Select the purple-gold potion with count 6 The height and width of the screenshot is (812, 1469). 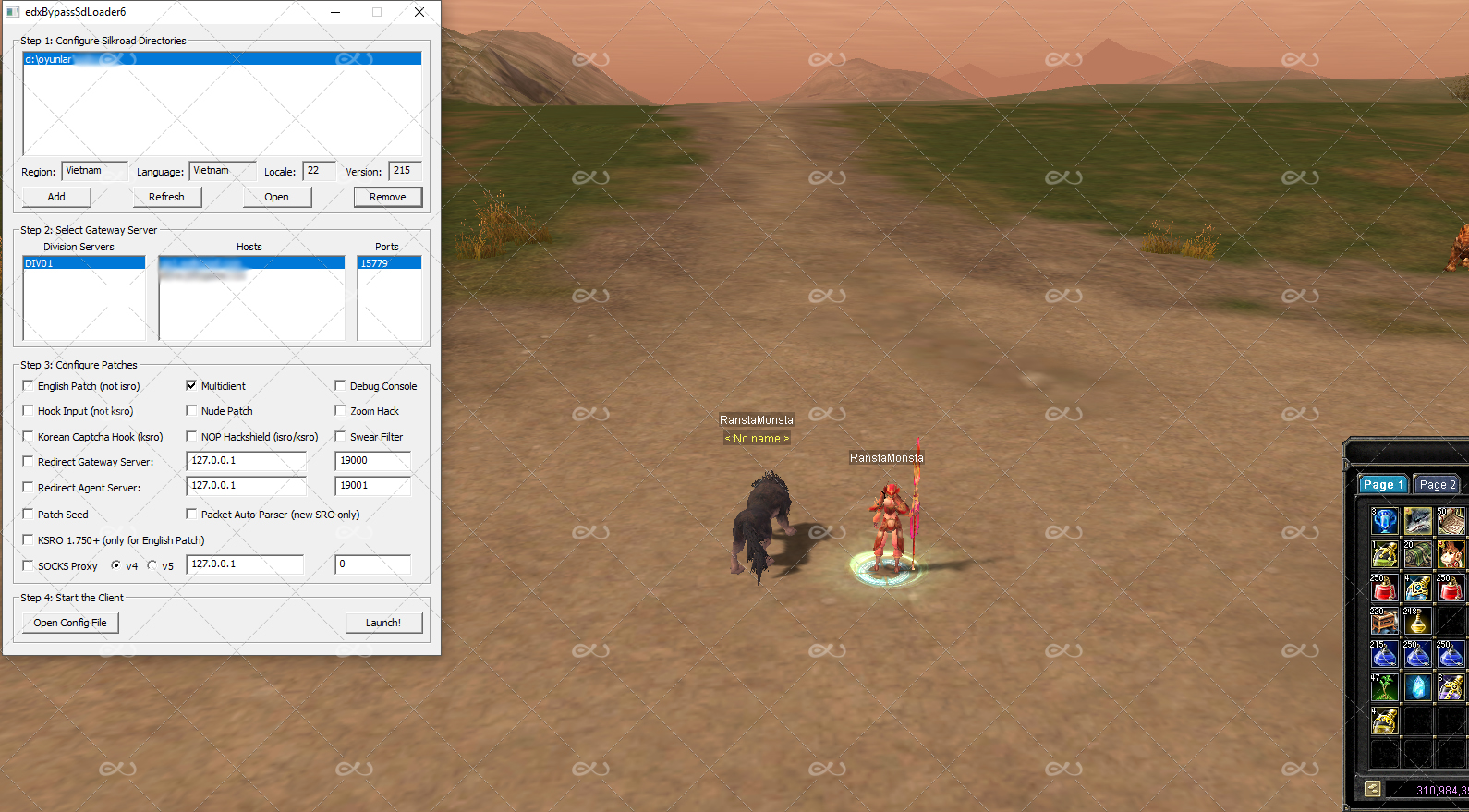click(x=1451, y=687)
